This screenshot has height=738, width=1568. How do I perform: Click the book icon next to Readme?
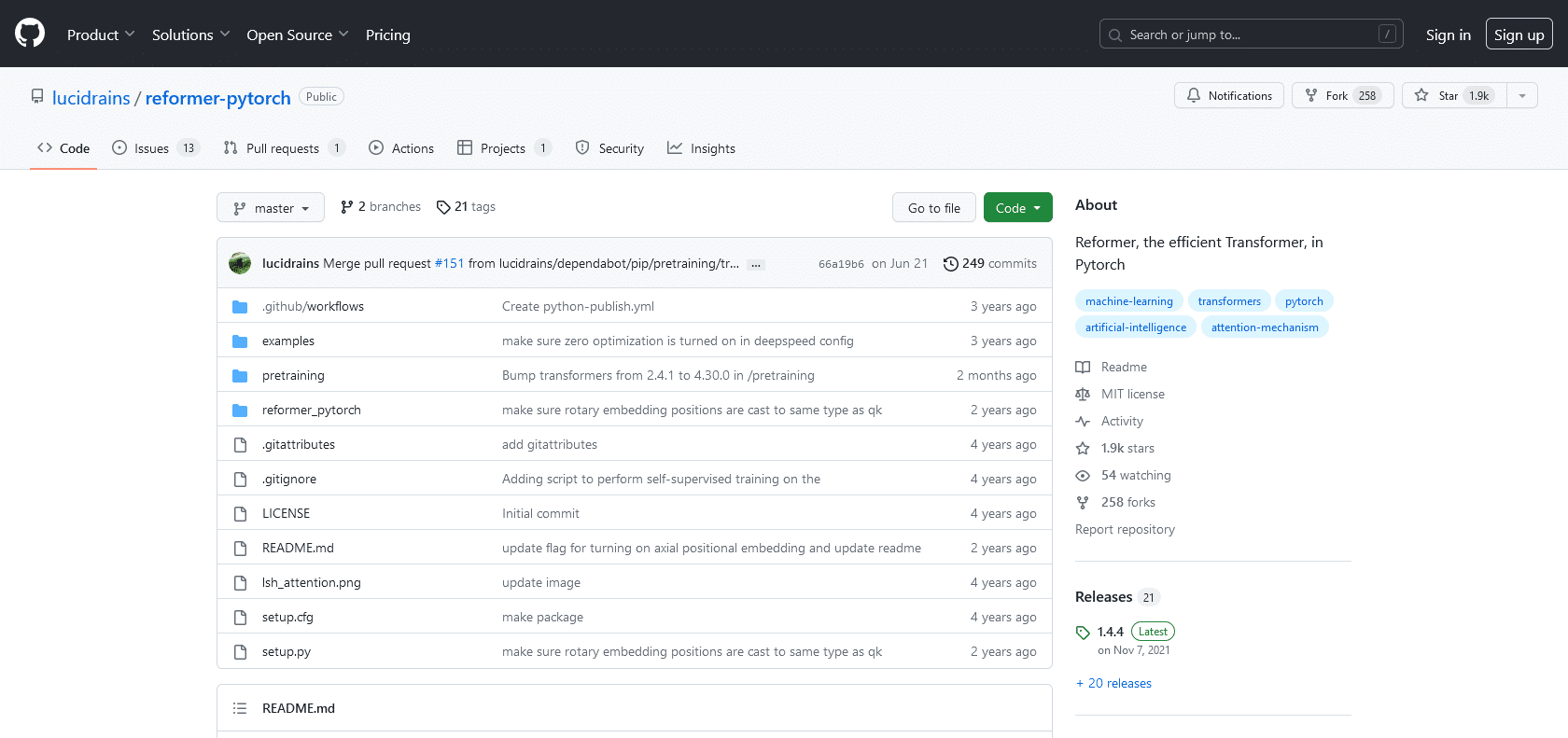coord(1083,367)
